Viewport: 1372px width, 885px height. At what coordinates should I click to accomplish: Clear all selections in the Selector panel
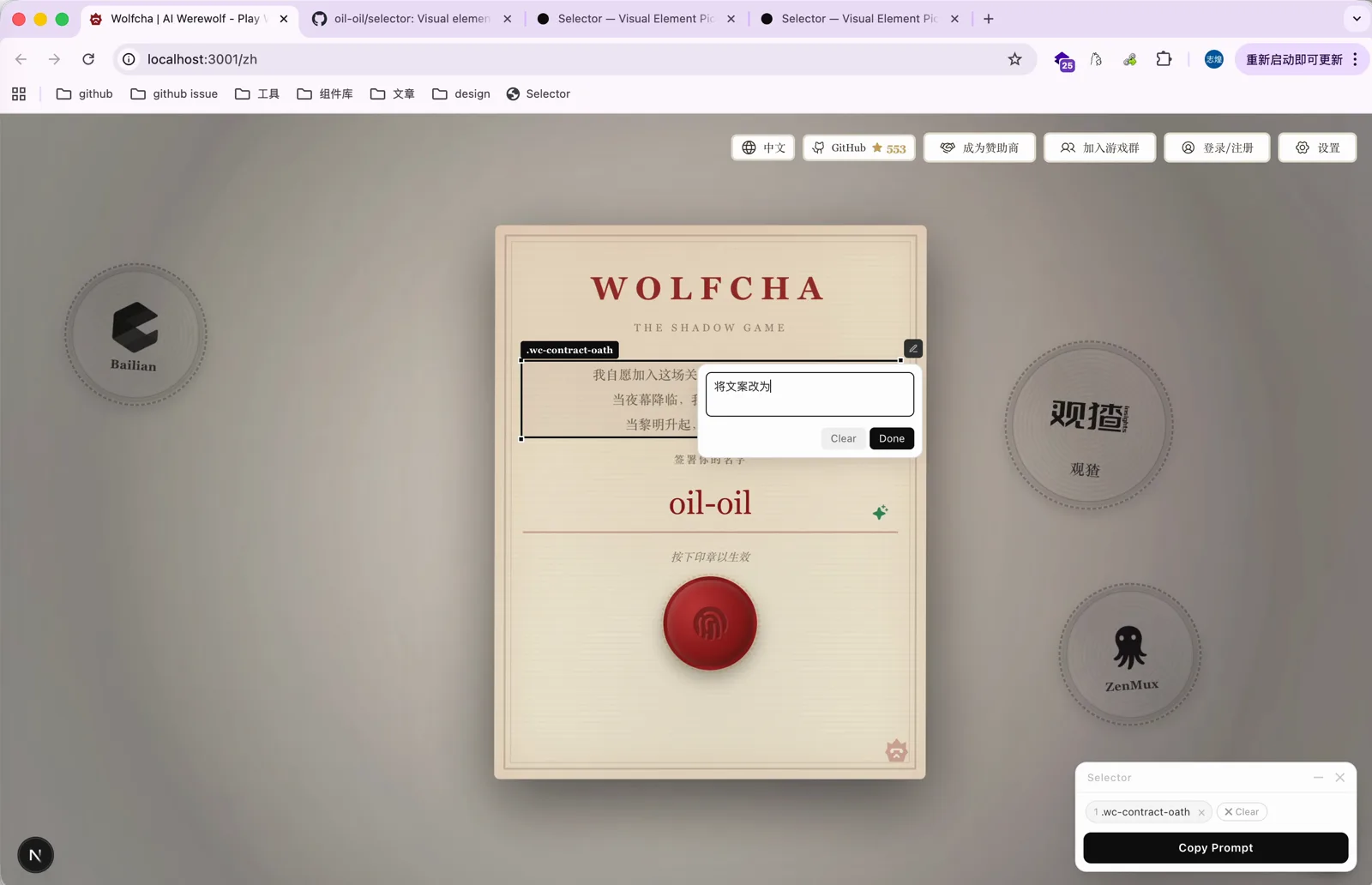pyautogui.click(x=1242, y=812)
